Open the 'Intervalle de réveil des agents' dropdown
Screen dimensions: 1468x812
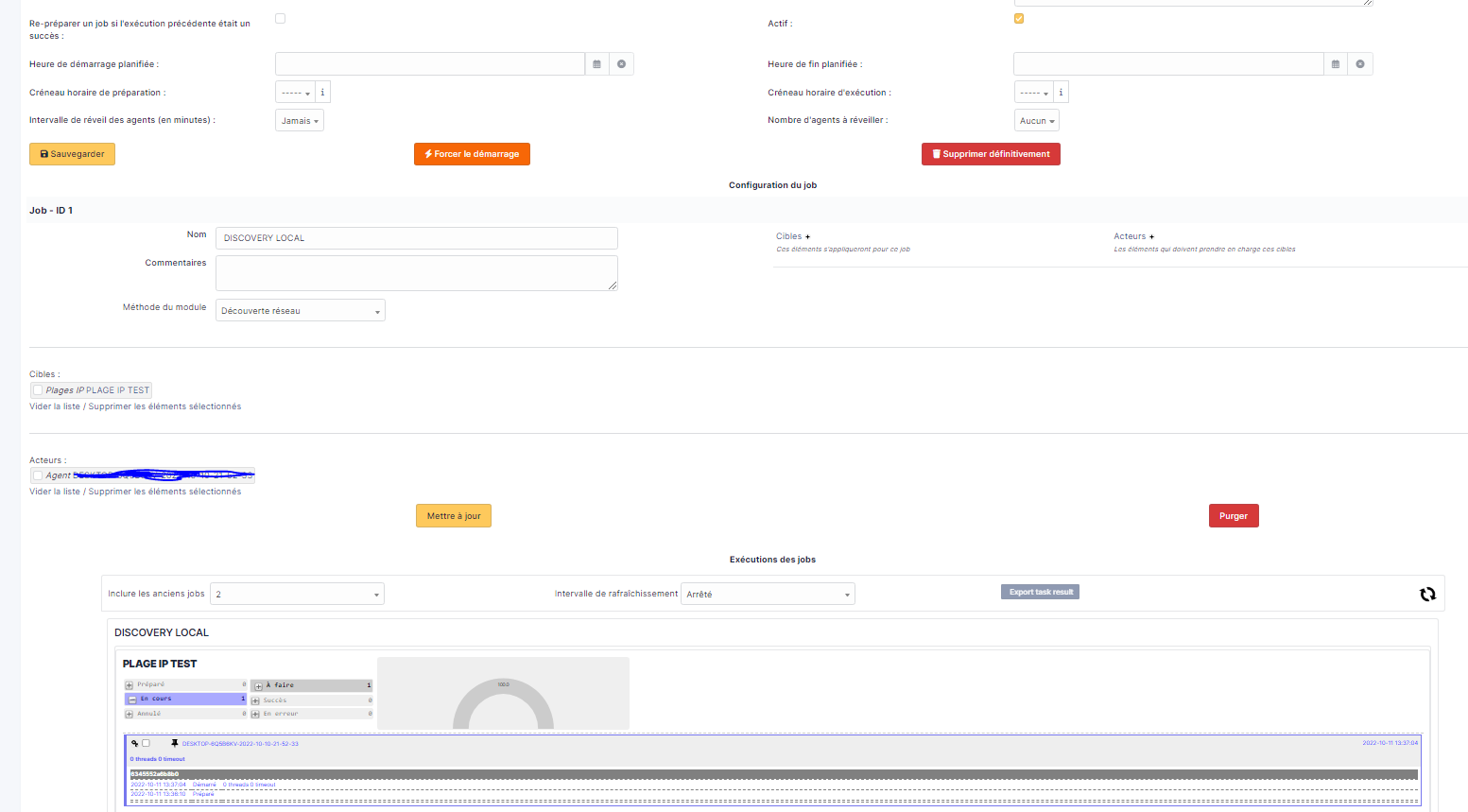[x=299, y=120]
